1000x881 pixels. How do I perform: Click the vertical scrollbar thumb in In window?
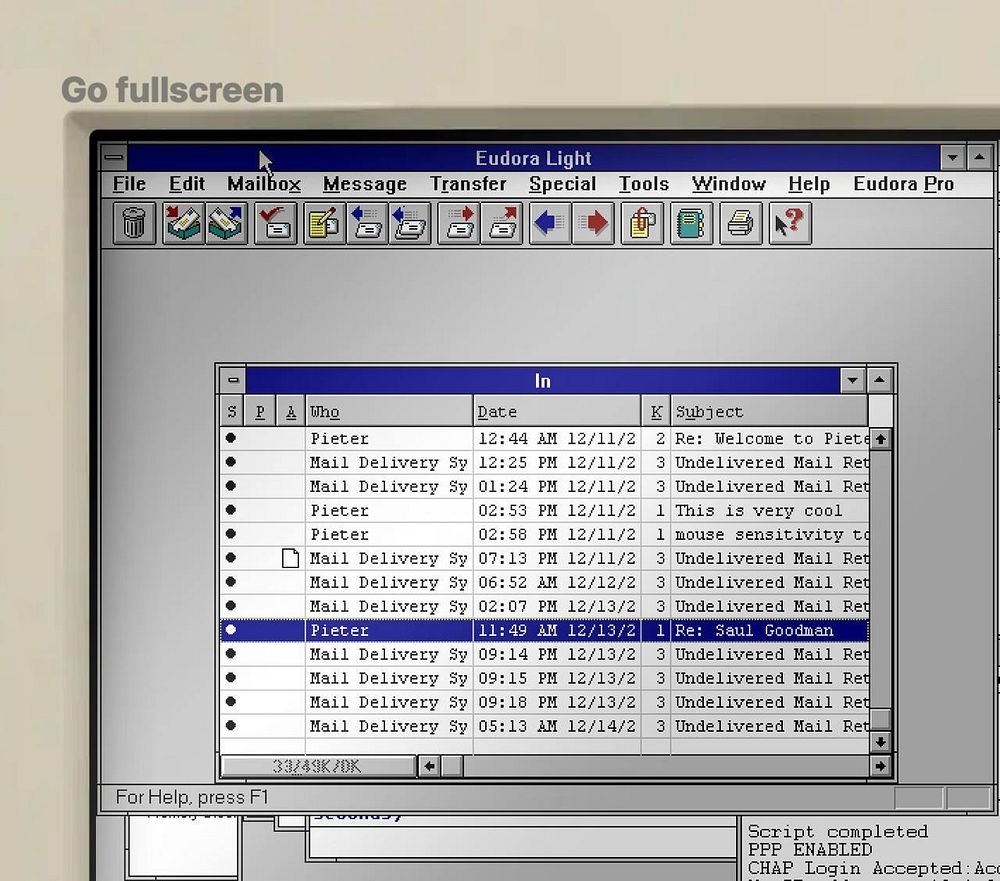point(881,719)
